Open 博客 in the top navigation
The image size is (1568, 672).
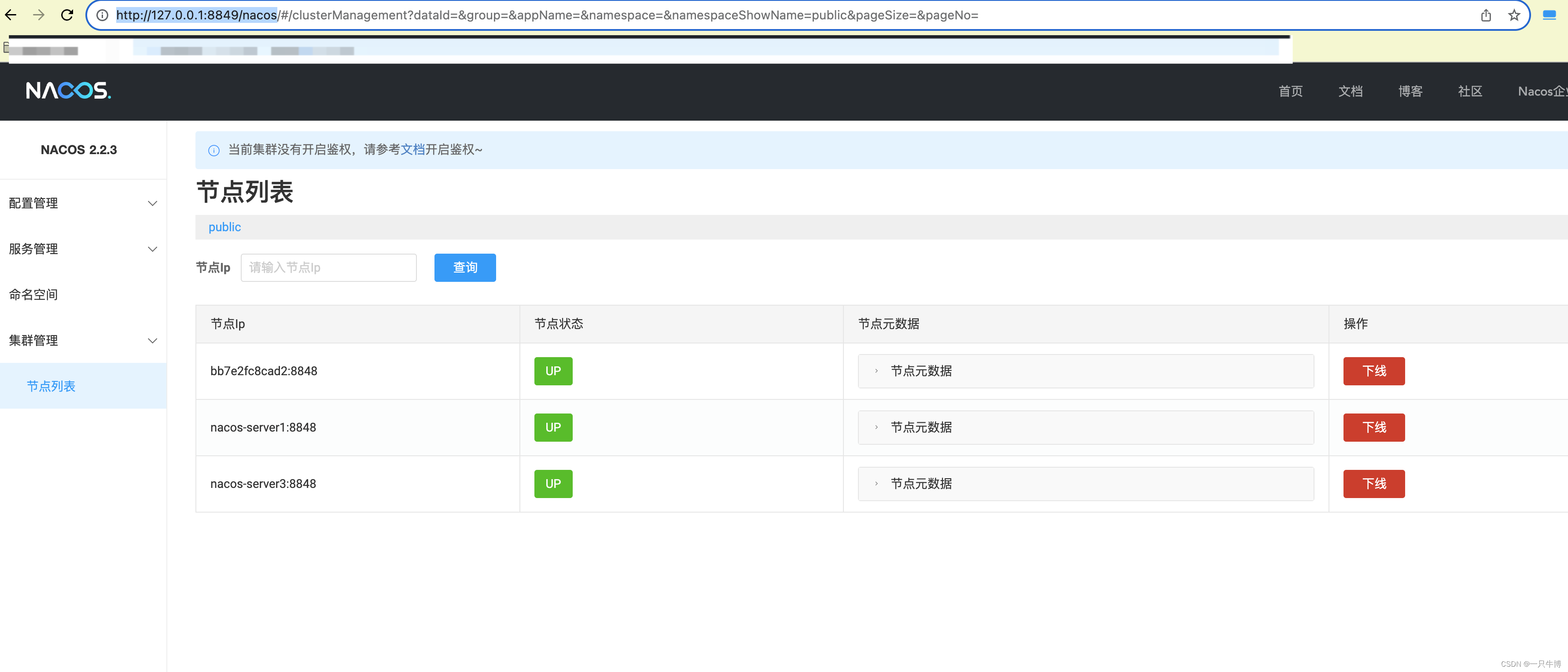[1410, 91]
